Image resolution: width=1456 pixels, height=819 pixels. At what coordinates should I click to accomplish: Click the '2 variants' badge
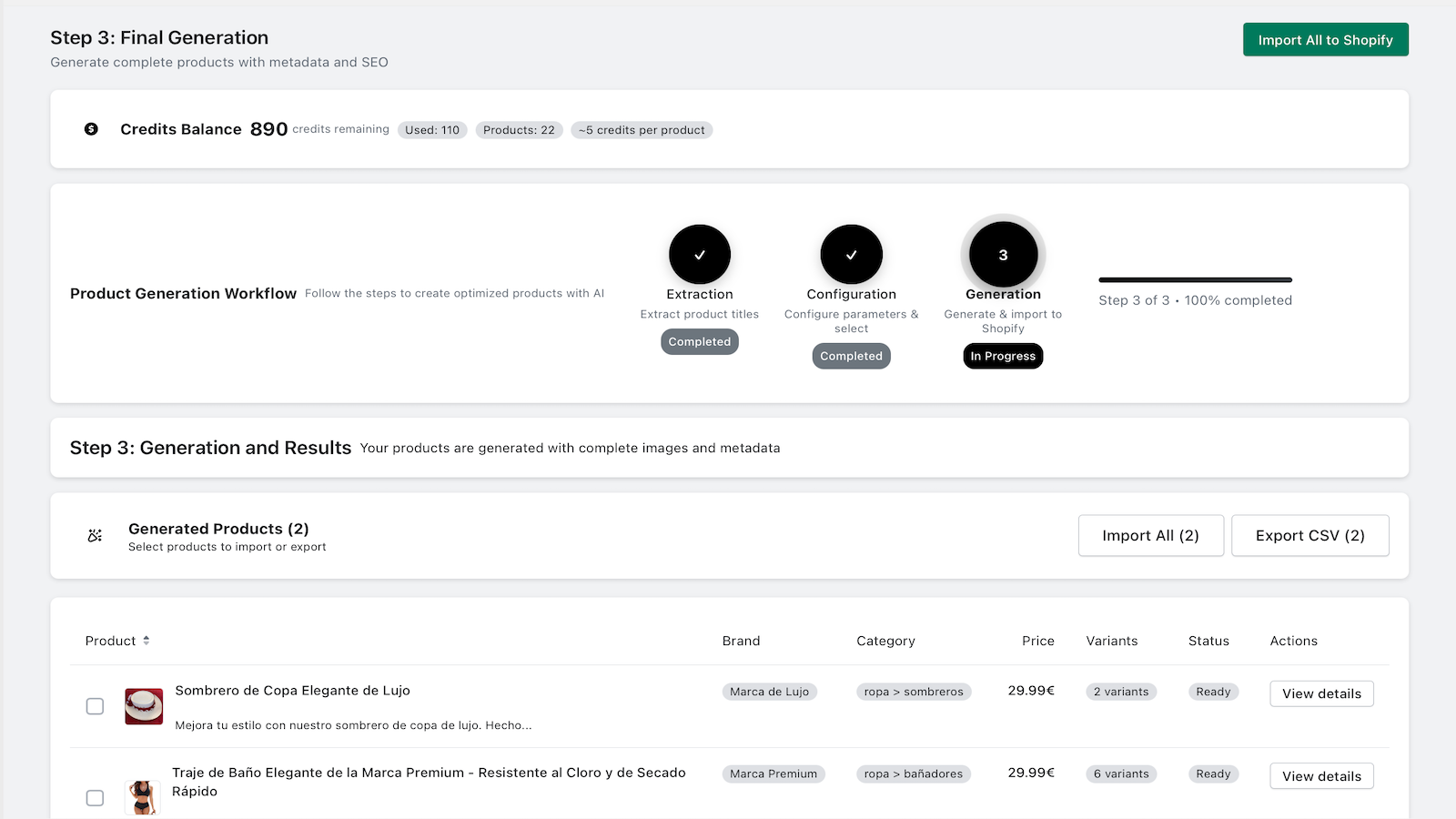point(1120,692)
